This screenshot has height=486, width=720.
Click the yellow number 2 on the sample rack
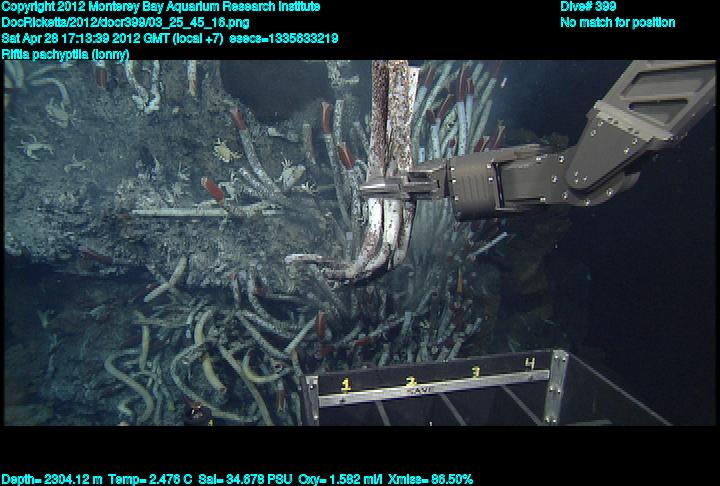click(x=411, y=381)
